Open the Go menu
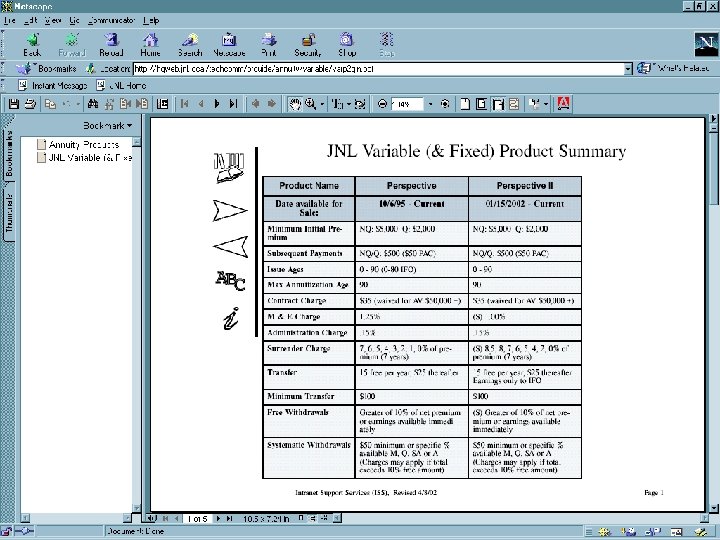This screenshot has height=540, width=720. click(74, 20)
